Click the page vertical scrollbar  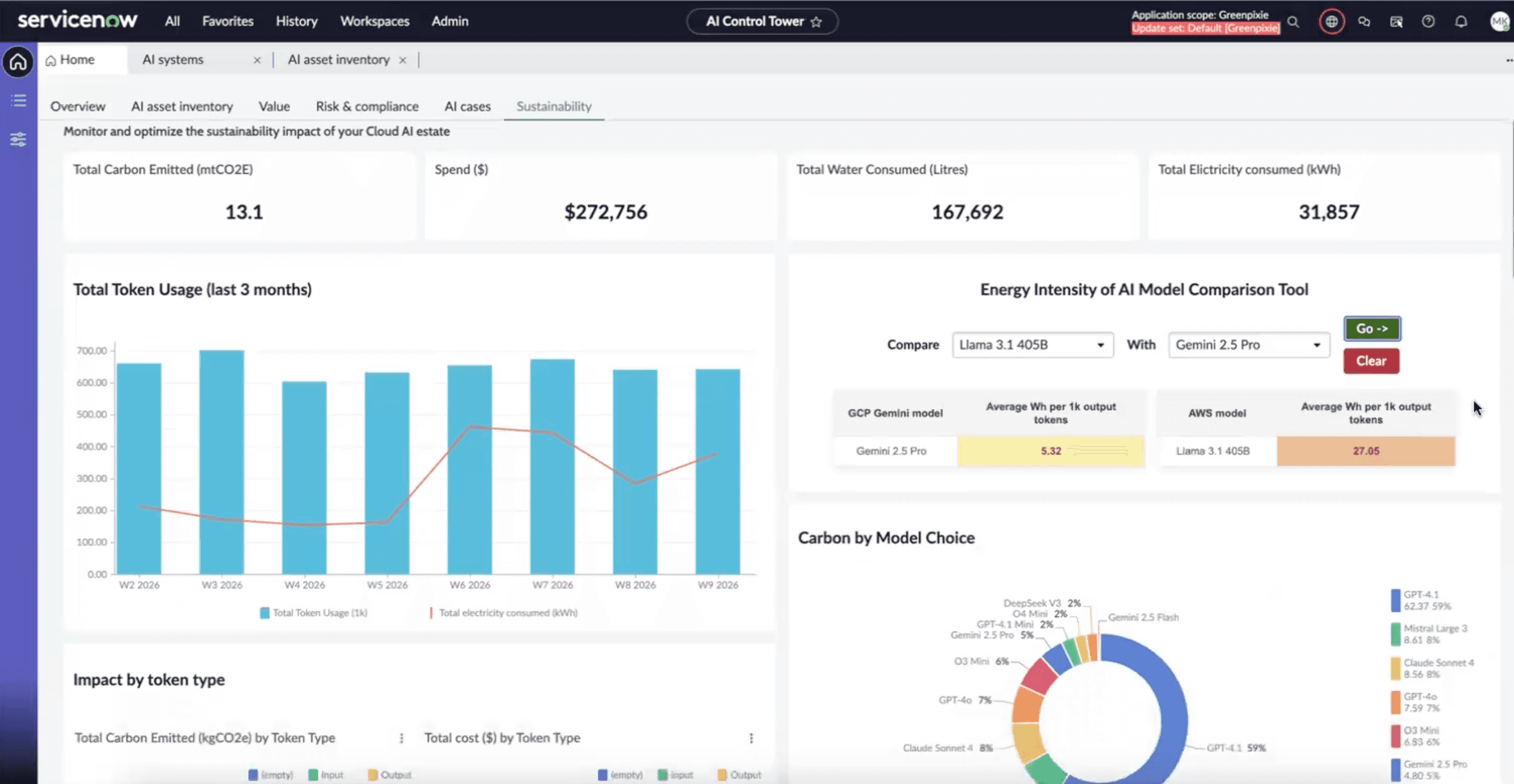(x=1511, y=200)
